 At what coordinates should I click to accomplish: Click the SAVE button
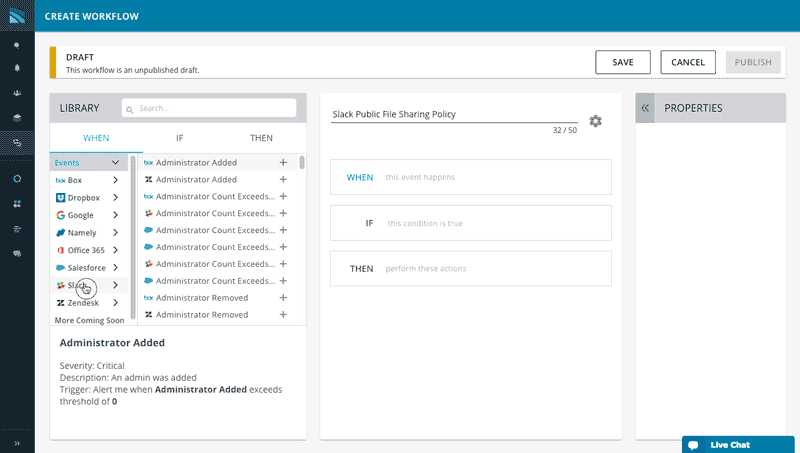623,62
